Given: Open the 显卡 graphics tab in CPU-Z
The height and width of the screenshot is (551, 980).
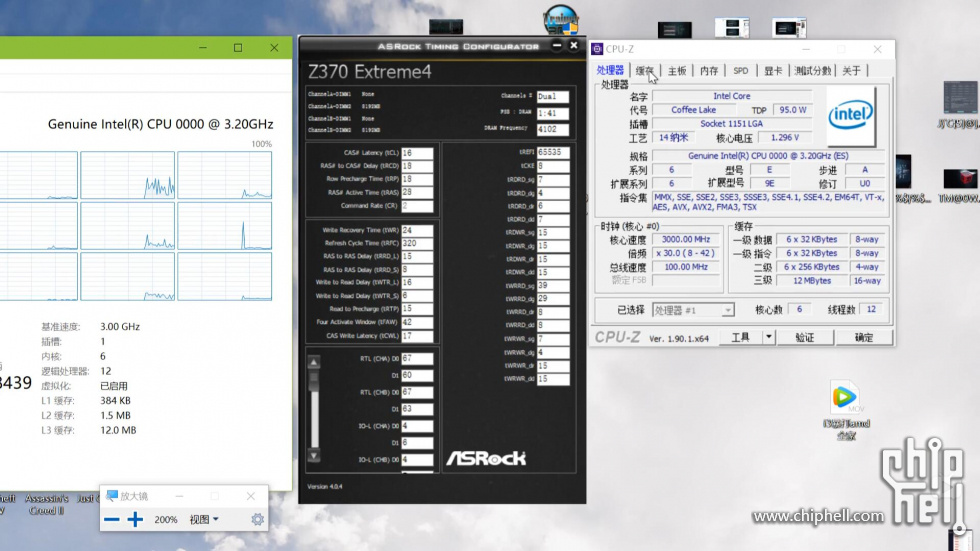Looking at the screenshot, I should [x=773, y=71].
